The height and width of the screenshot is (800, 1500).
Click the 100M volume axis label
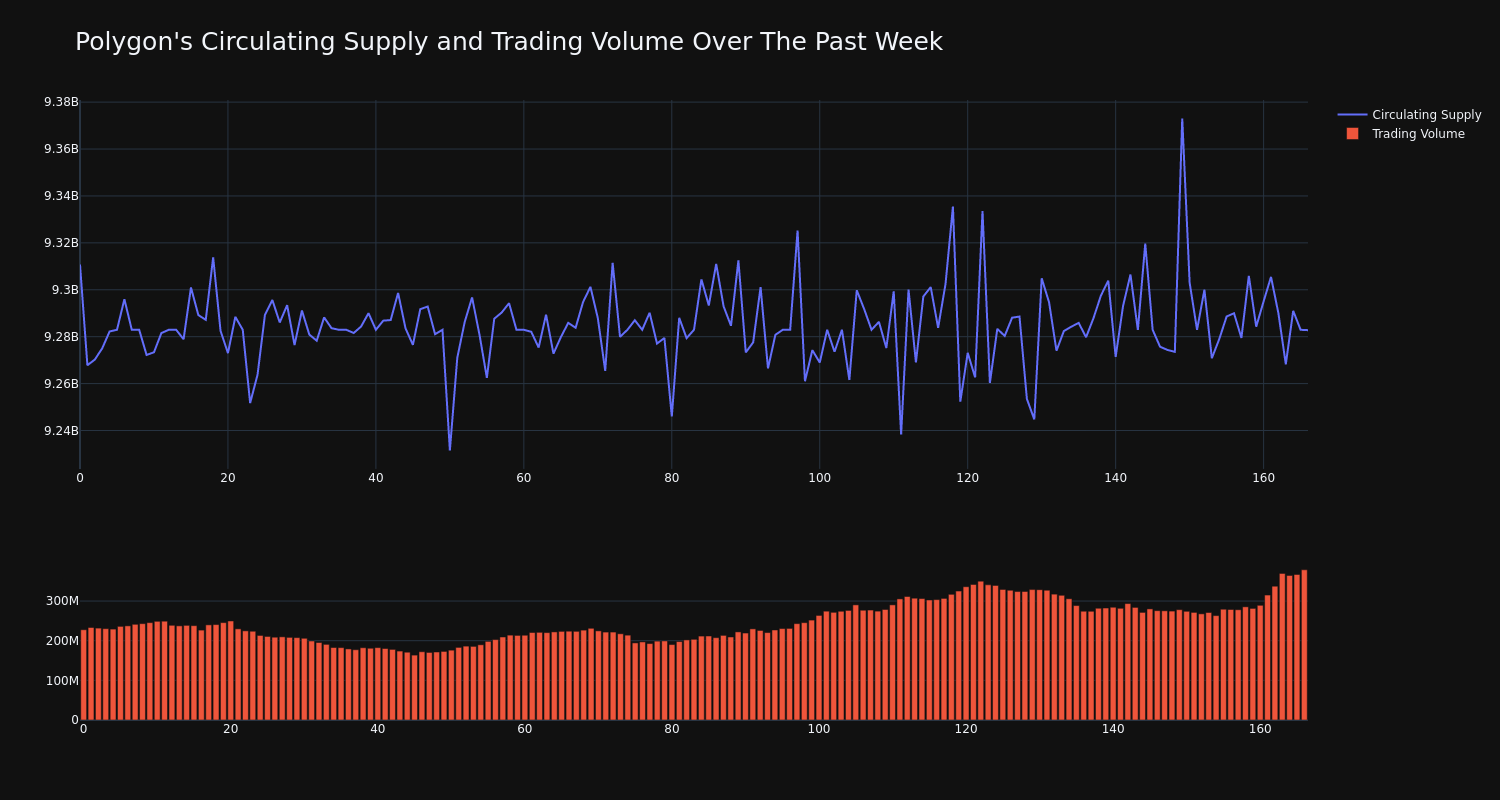tap(61, 681)
